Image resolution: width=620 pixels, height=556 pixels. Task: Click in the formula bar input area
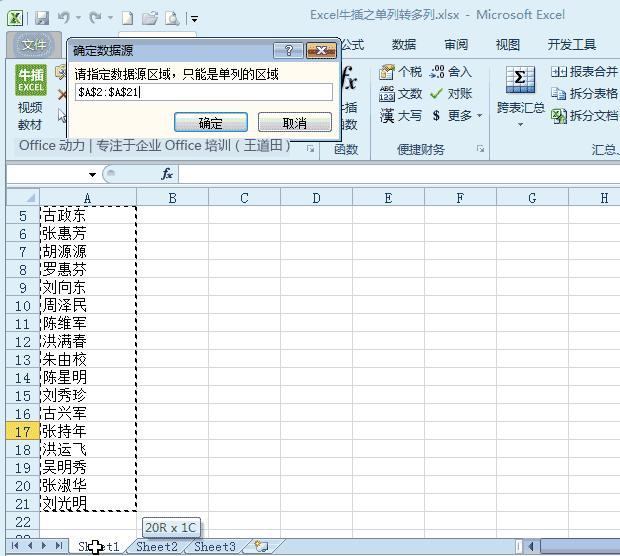[x=399, y=174]
